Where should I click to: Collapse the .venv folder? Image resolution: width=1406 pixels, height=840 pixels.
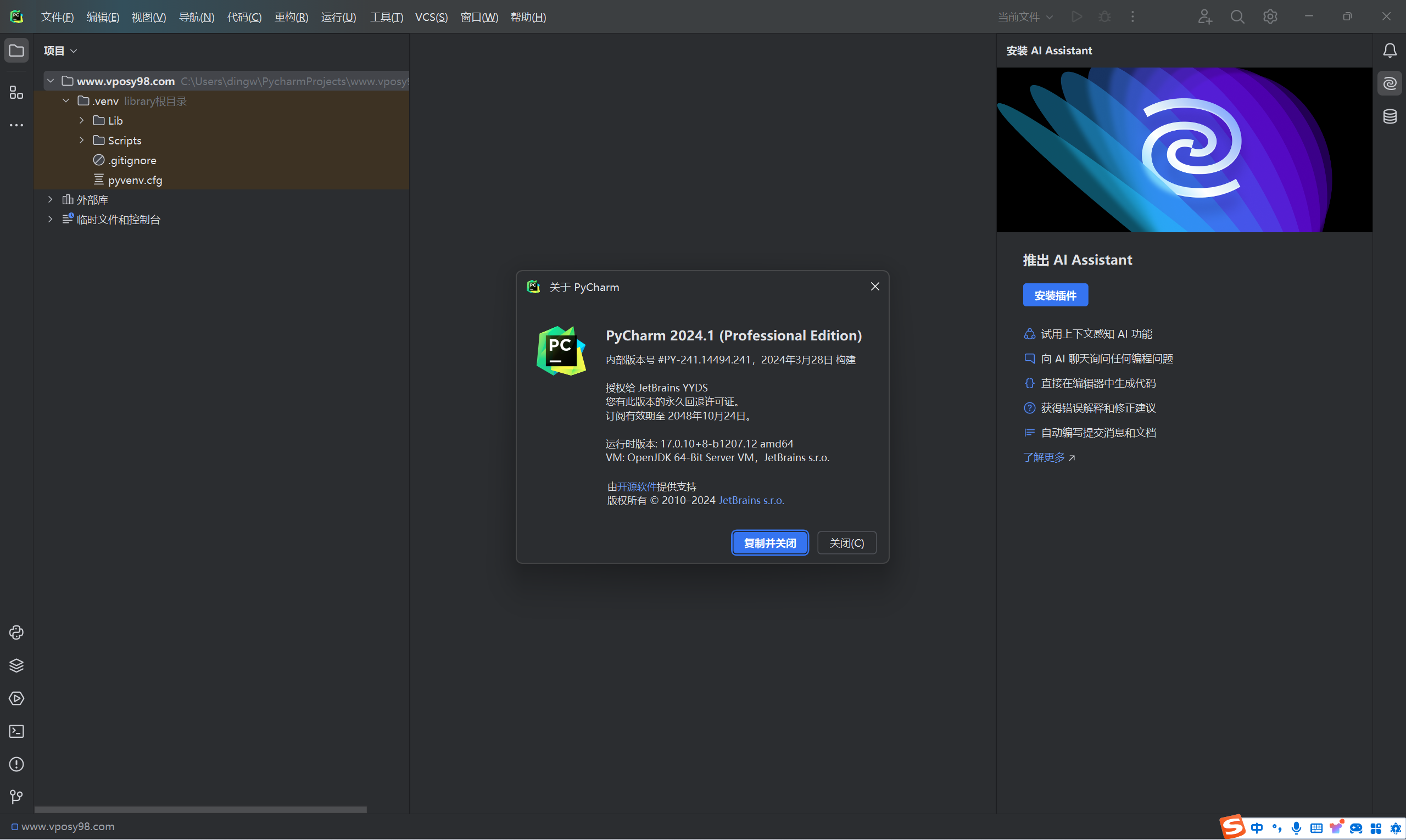[x=66, y=101]
